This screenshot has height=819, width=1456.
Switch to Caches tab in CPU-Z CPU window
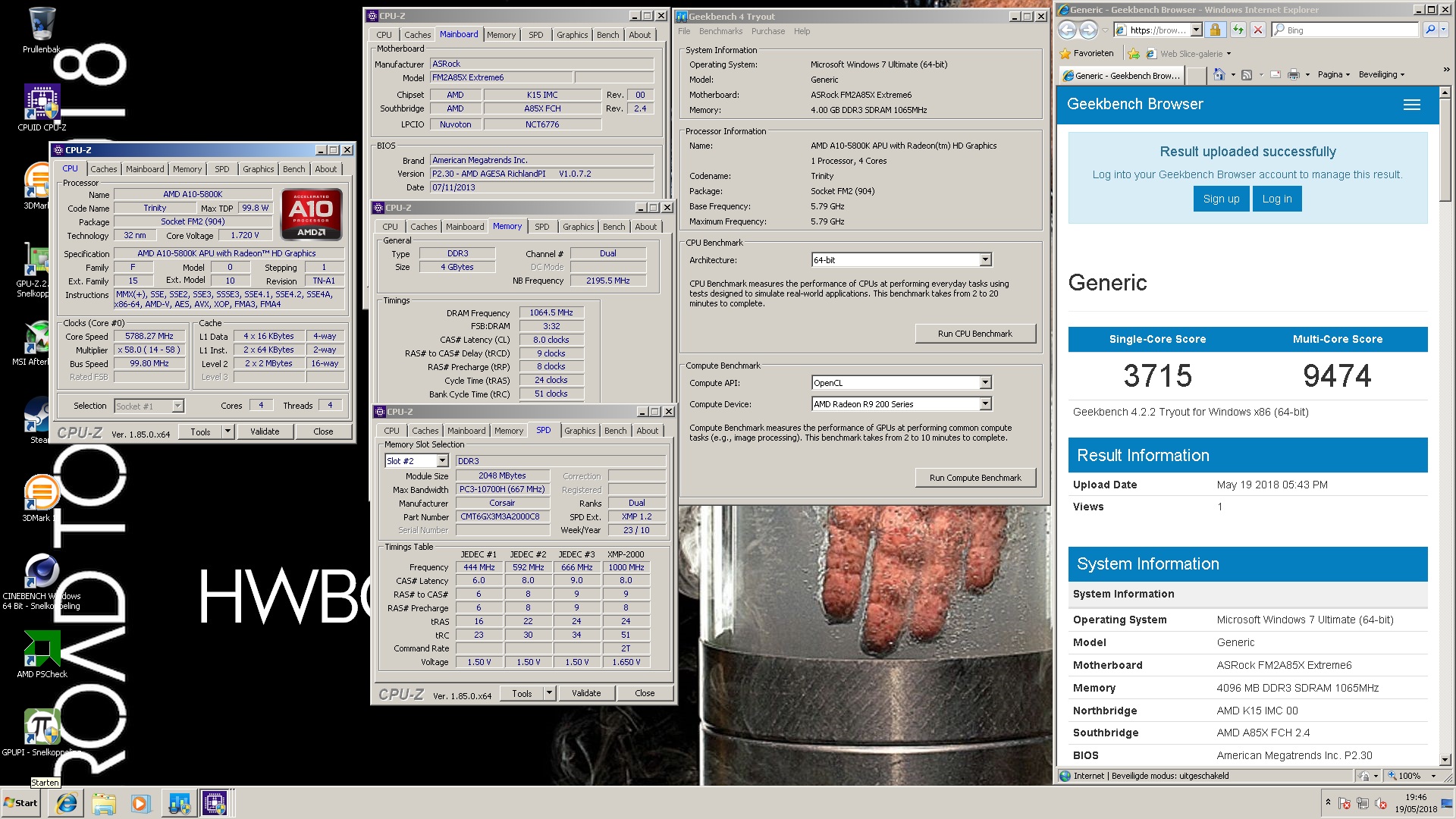tap(104, 169)
